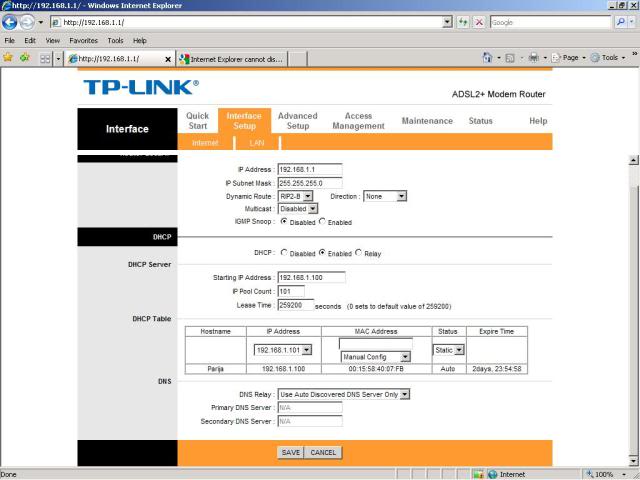Open the Edit menu
This screenshot has width=640, height=480.
pos(30,40)
